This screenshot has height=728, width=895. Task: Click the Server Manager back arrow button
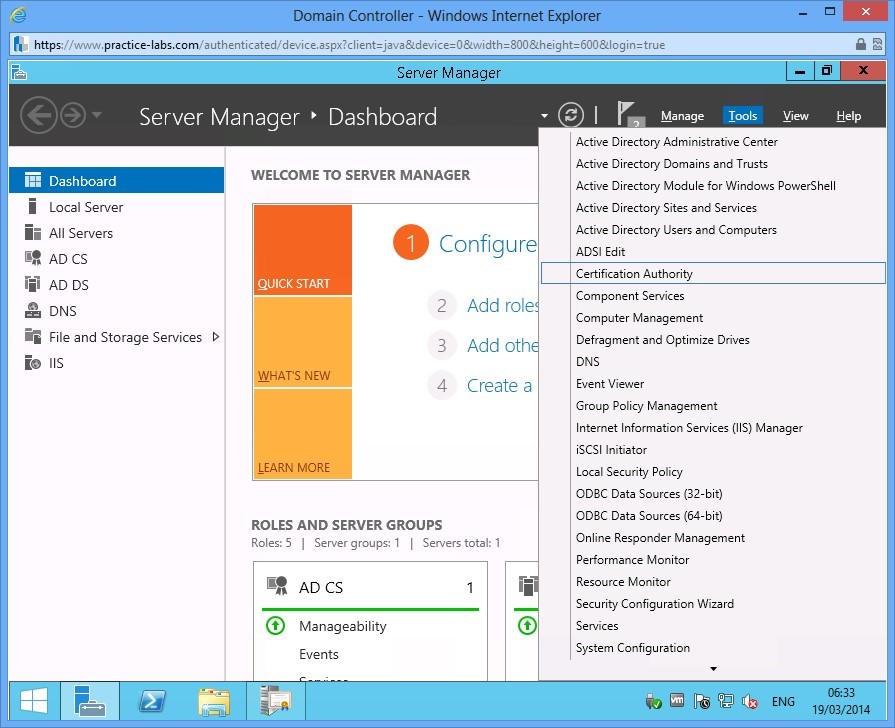pyautogui.click(x=38, y=115)
